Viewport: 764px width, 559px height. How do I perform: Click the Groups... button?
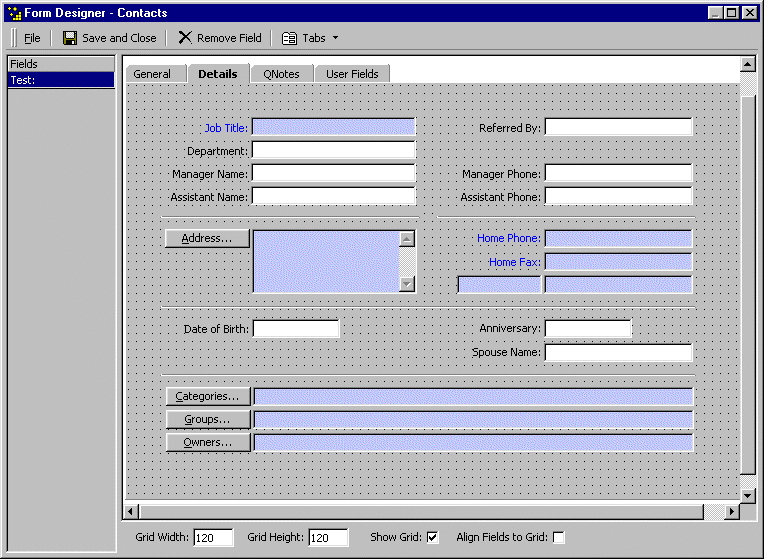coord(208,419)
